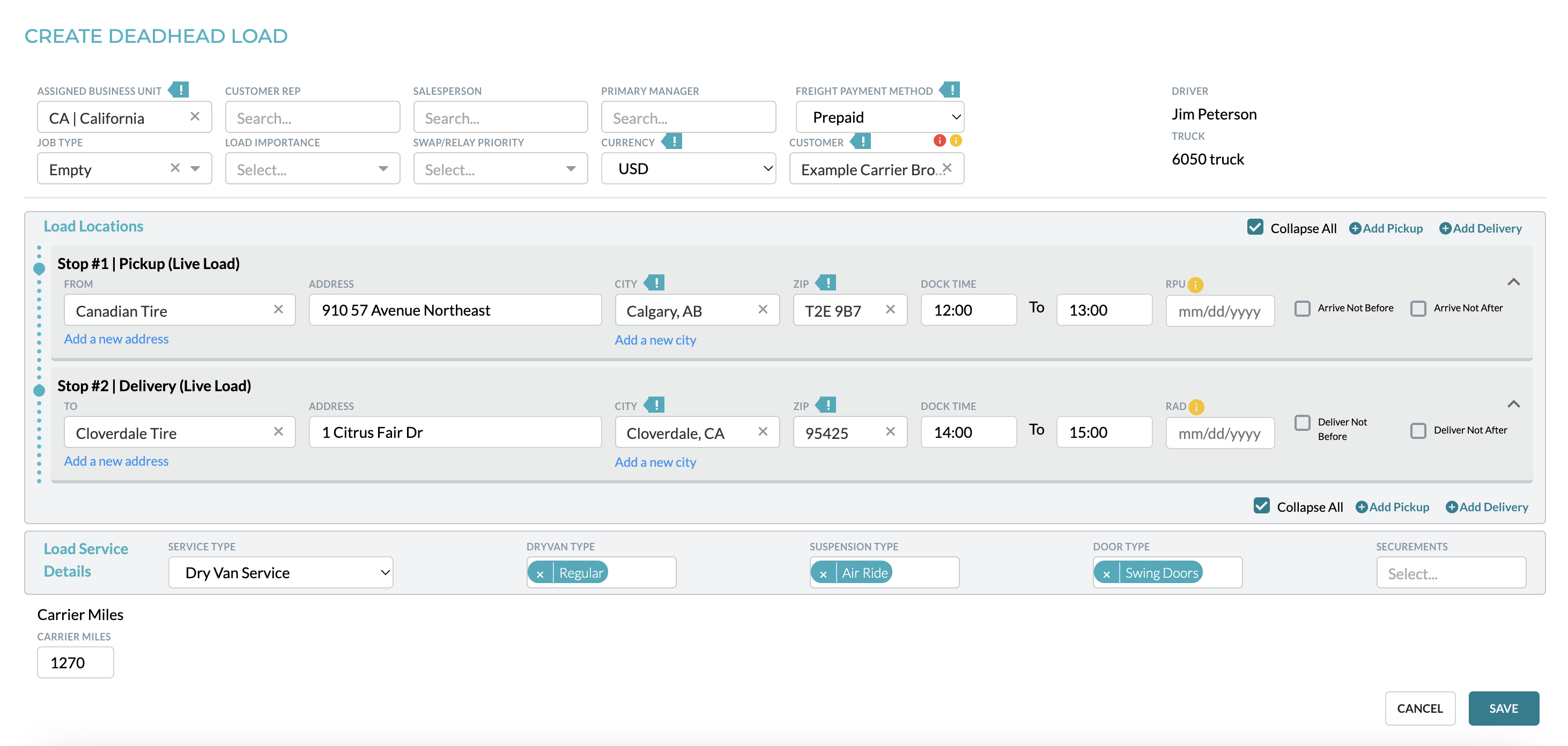Check Arrive Not After for Stop #1
This screenshot has width=1568, height=746.
[1418, 309]
